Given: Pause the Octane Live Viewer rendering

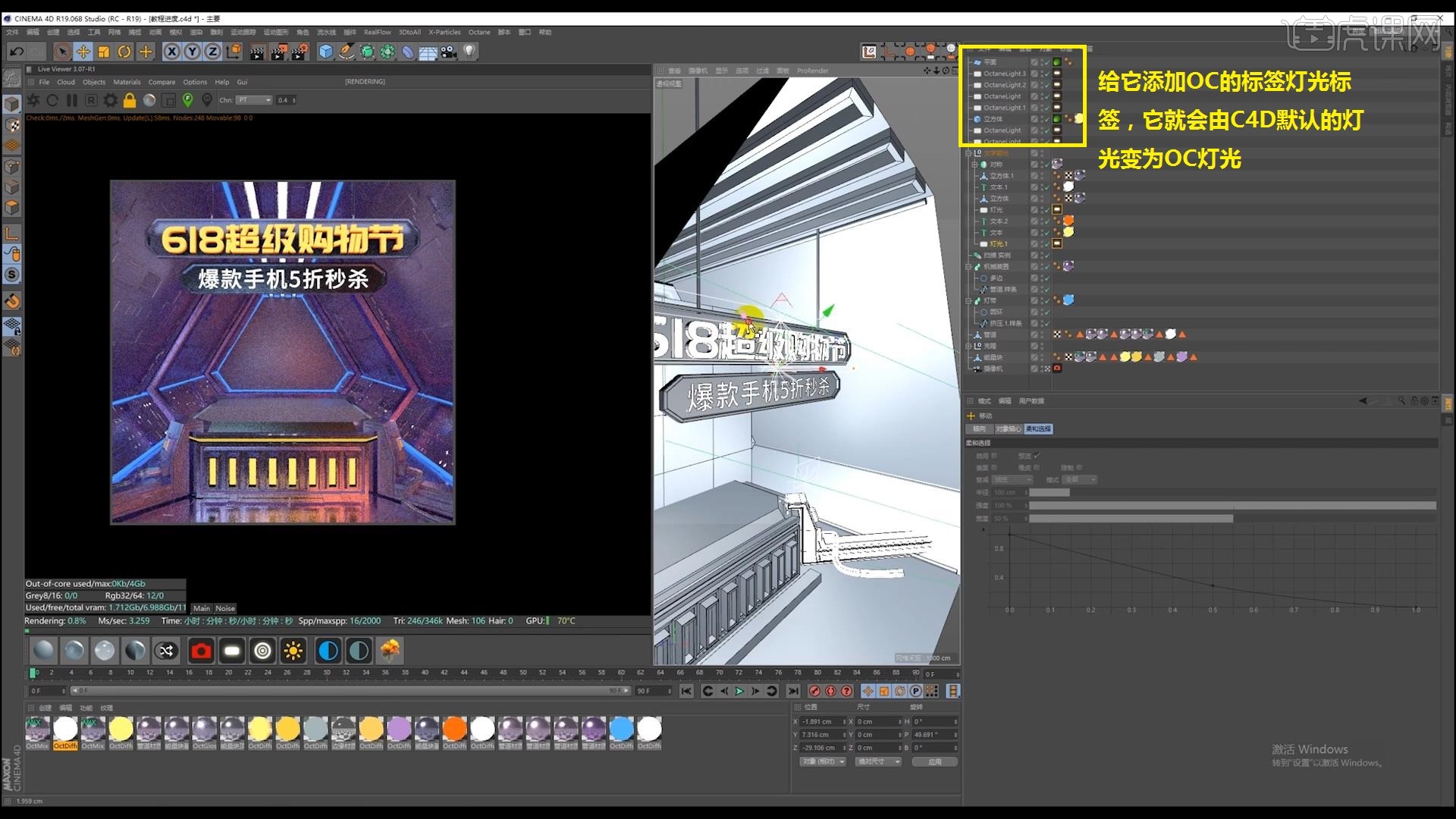Looking at the screenshot, I should pos(71,99).
